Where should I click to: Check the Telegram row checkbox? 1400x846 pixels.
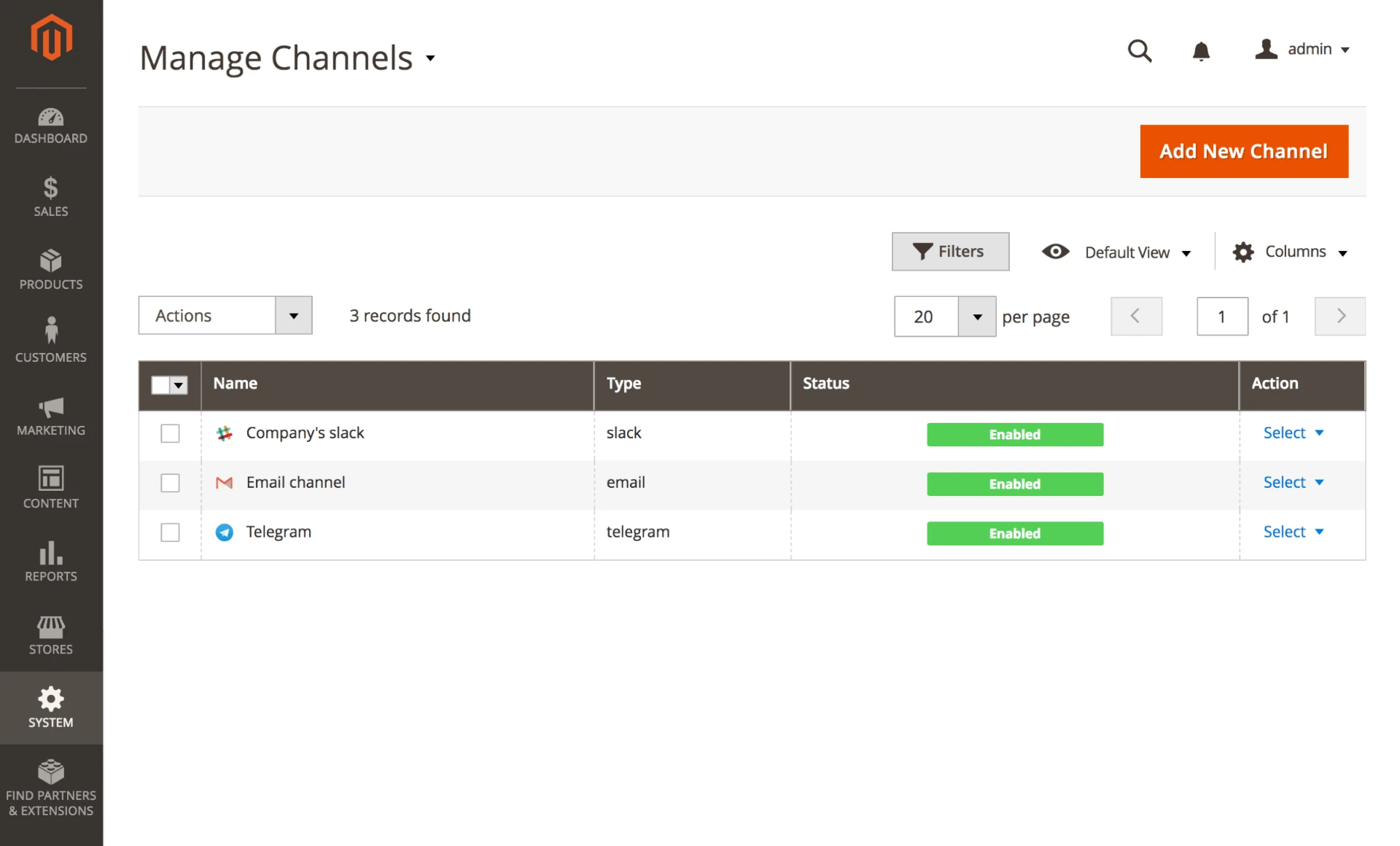click(170, 532)
